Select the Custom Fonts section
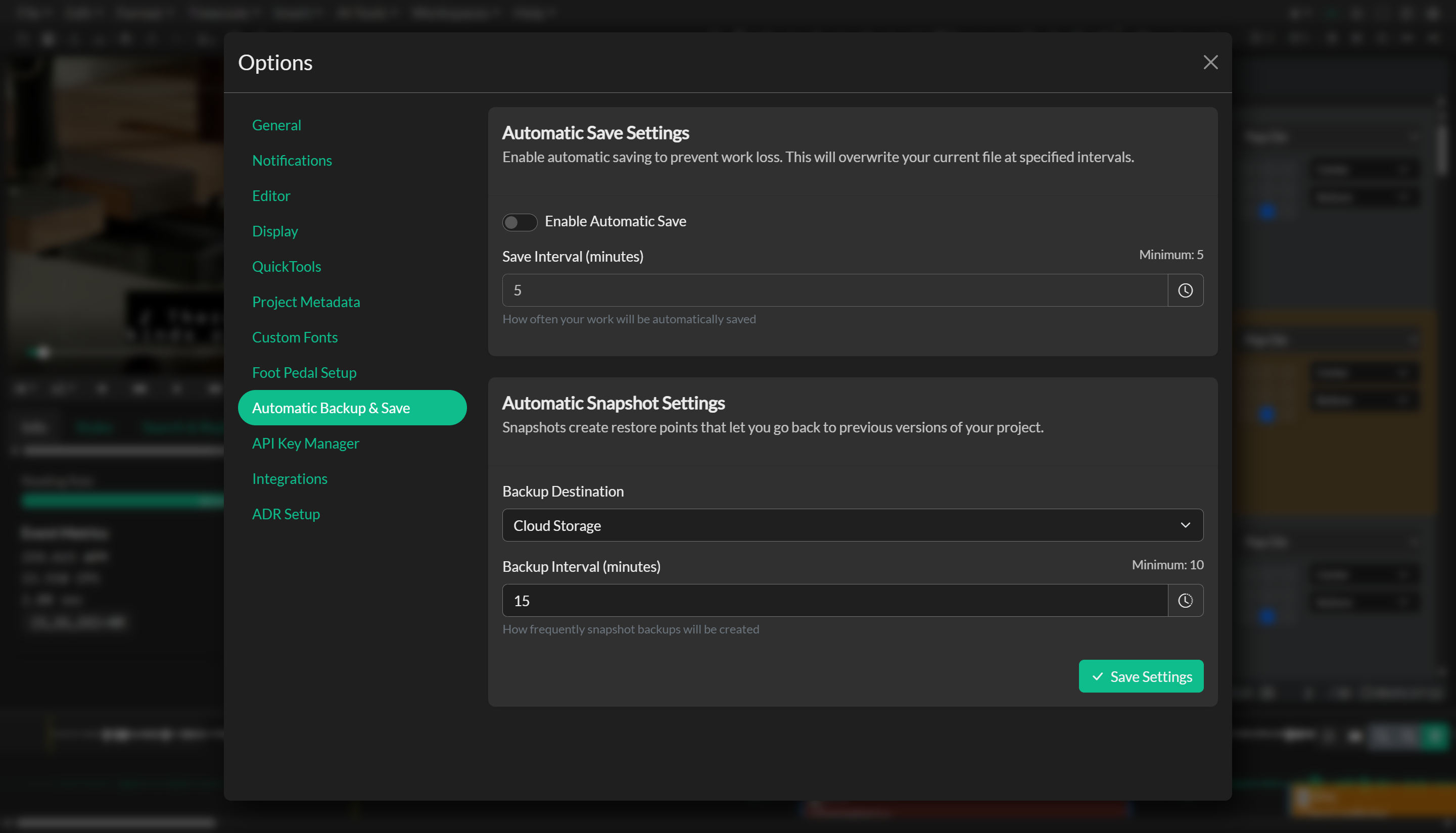Viewport: 1456px width, 833px height. coord(295,337)
